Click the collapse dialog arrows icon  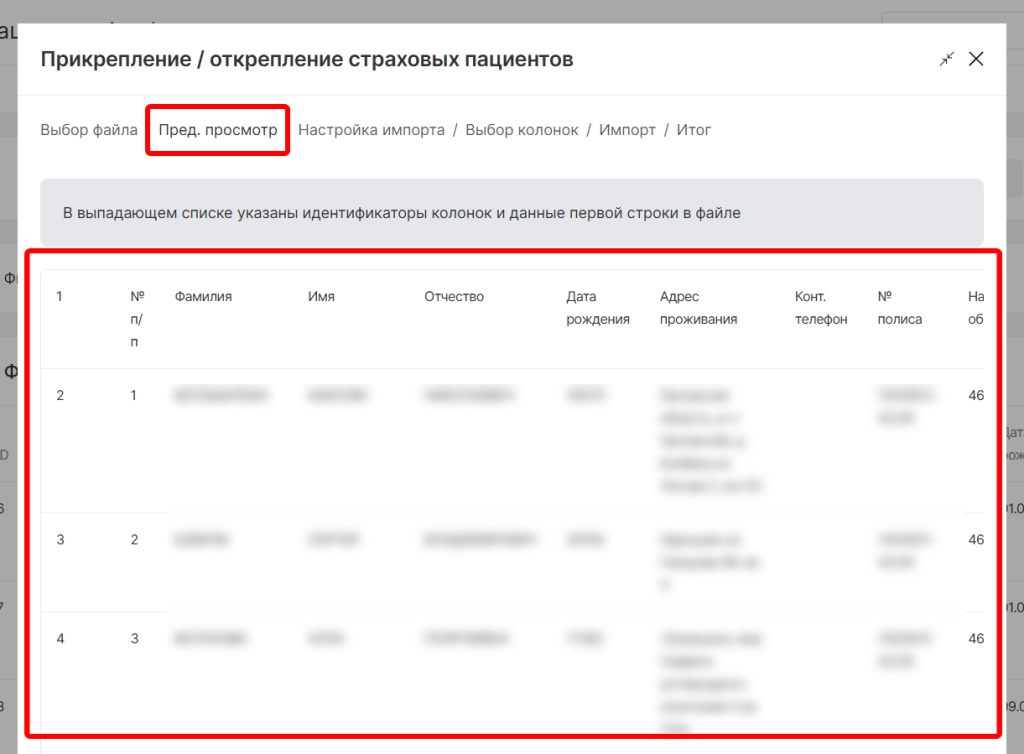click(947, 59)
